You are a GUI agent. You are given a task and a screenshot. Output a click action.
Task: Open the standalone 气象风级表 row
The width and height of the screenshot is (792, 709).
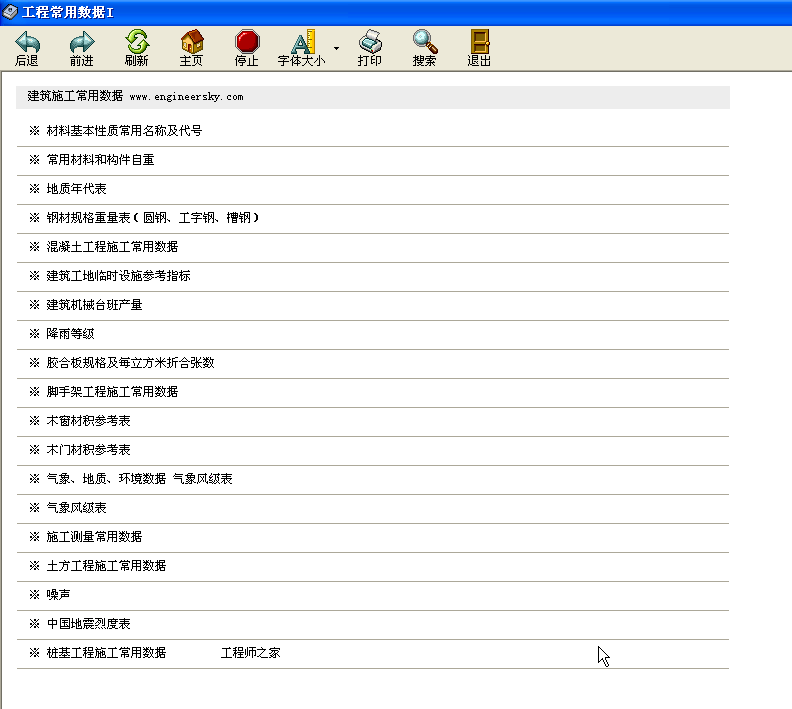point(76,508)
